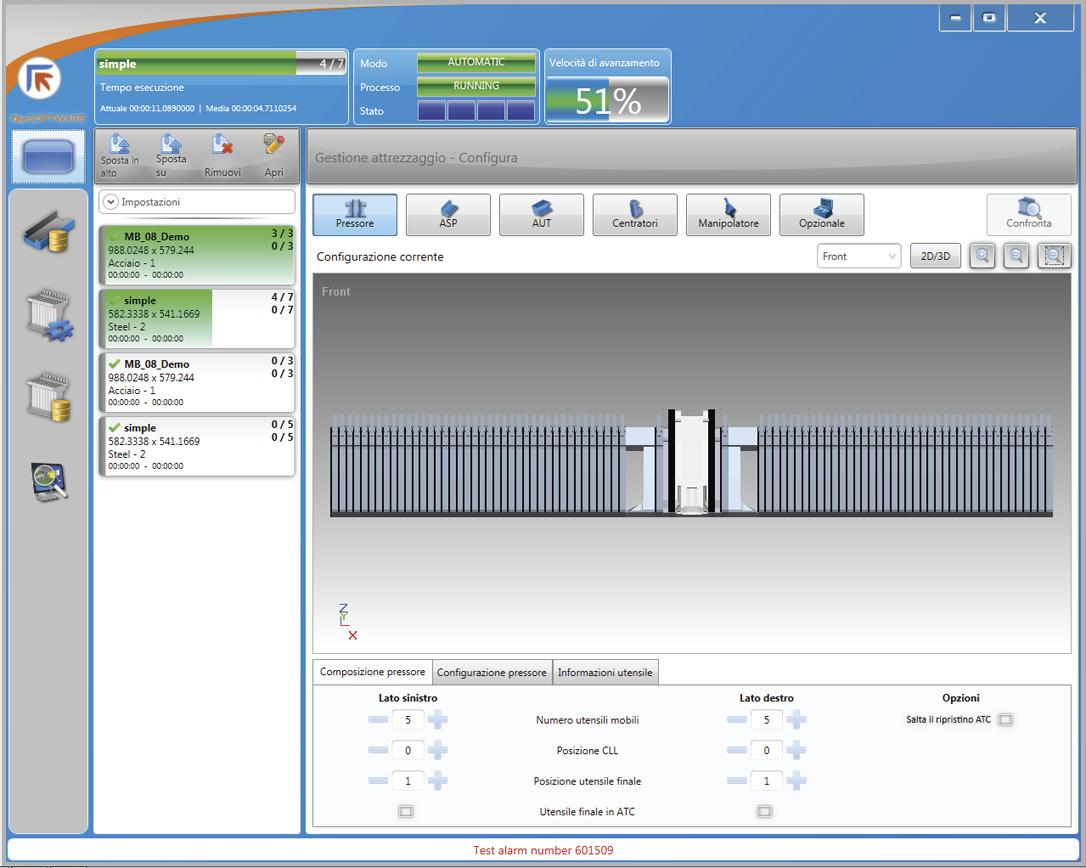
Task: Toggle right side Utensile finale in ATC
Action: 764,812
